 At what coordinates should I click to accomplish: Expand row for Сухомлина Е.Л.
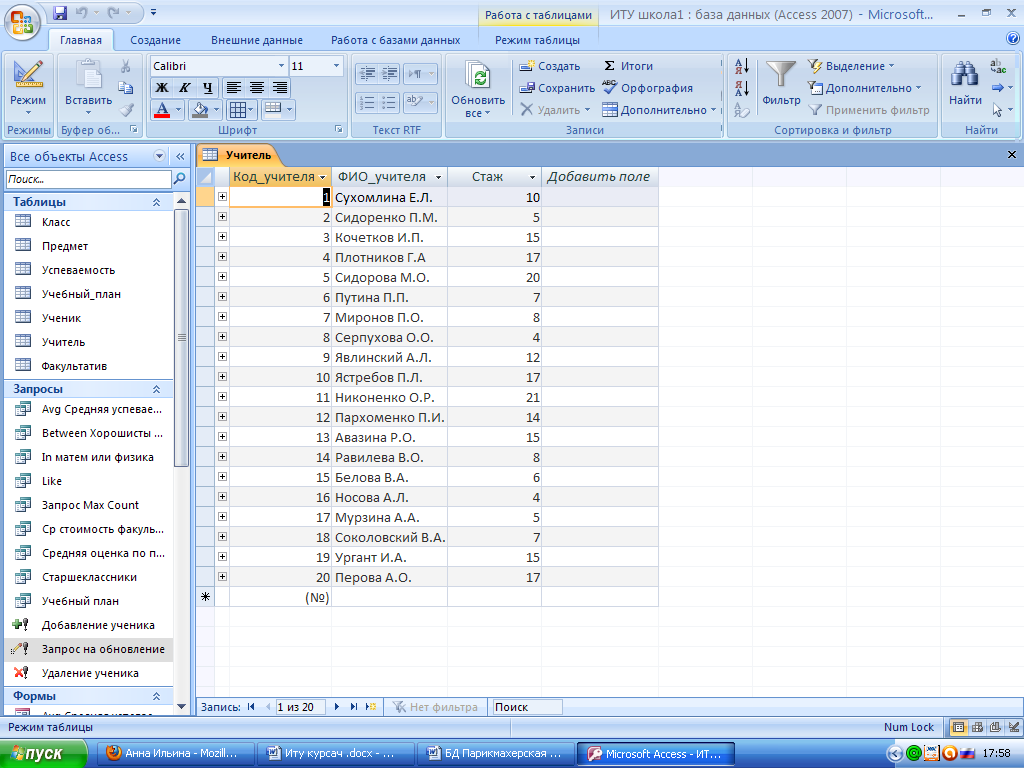click(222, 197)
